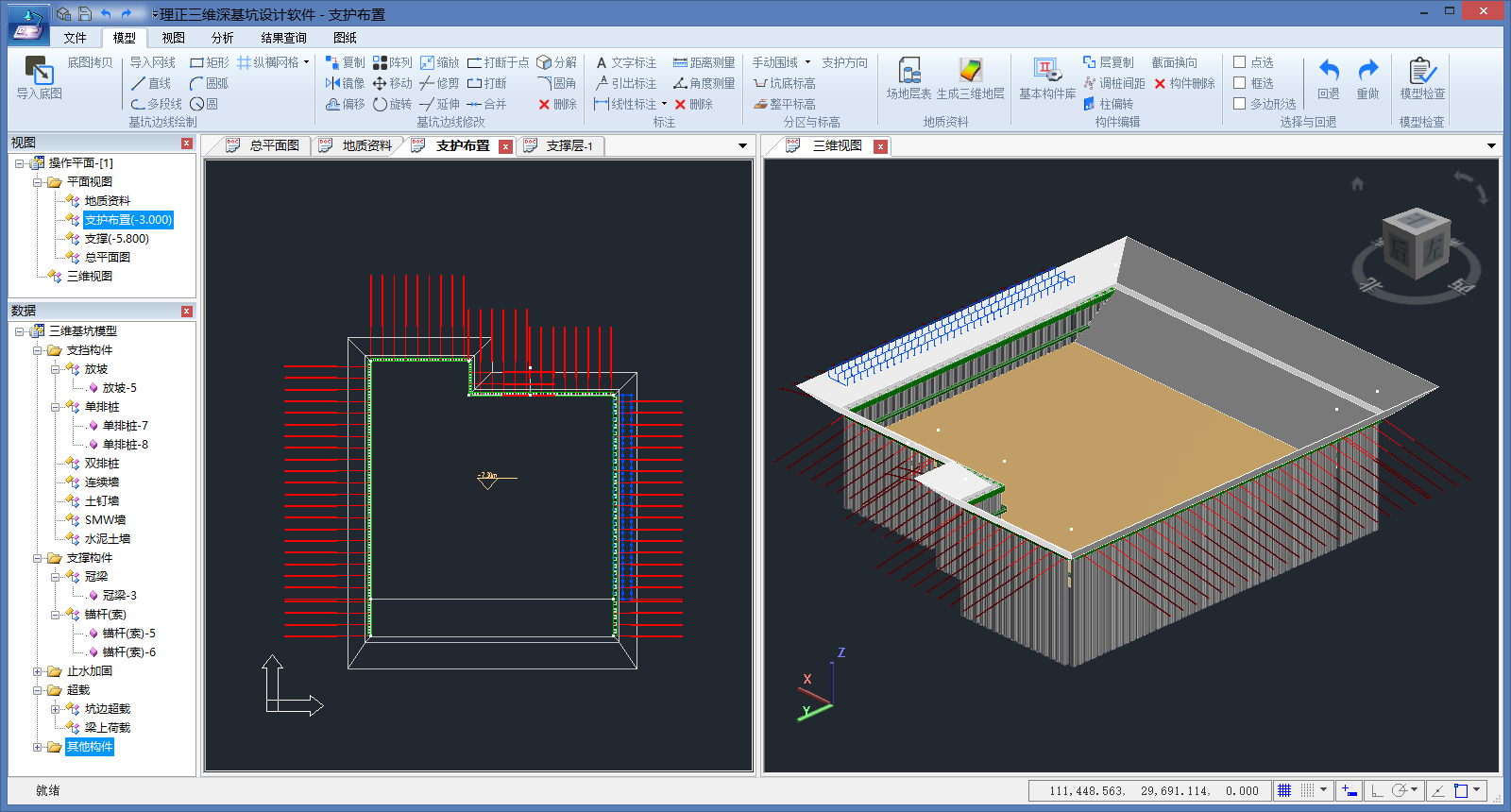Select the 距离测量 distance measure tool
The image size is (1511, 812).
click(704, 62)
